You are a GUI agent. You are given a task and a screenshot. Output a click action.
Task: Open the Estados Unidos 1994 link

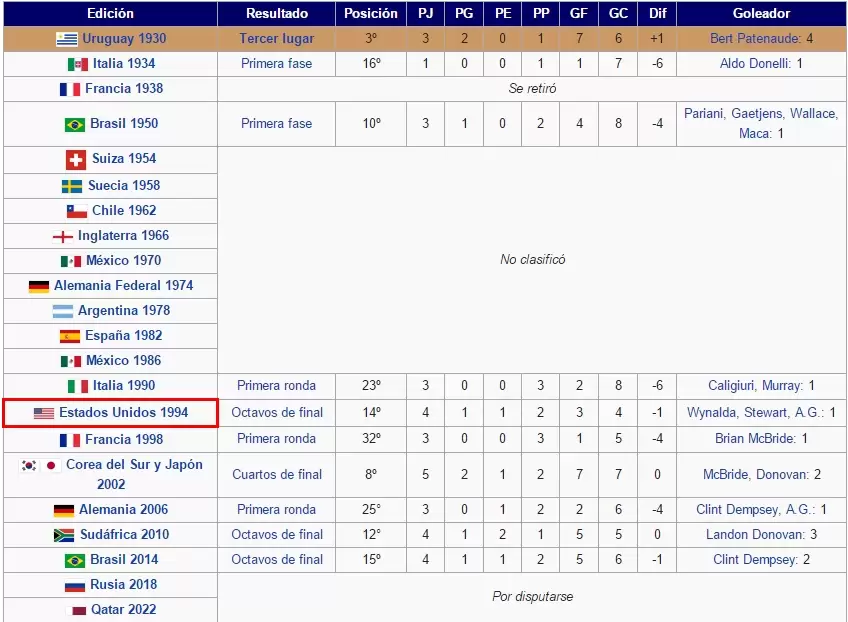click(123, 412)
